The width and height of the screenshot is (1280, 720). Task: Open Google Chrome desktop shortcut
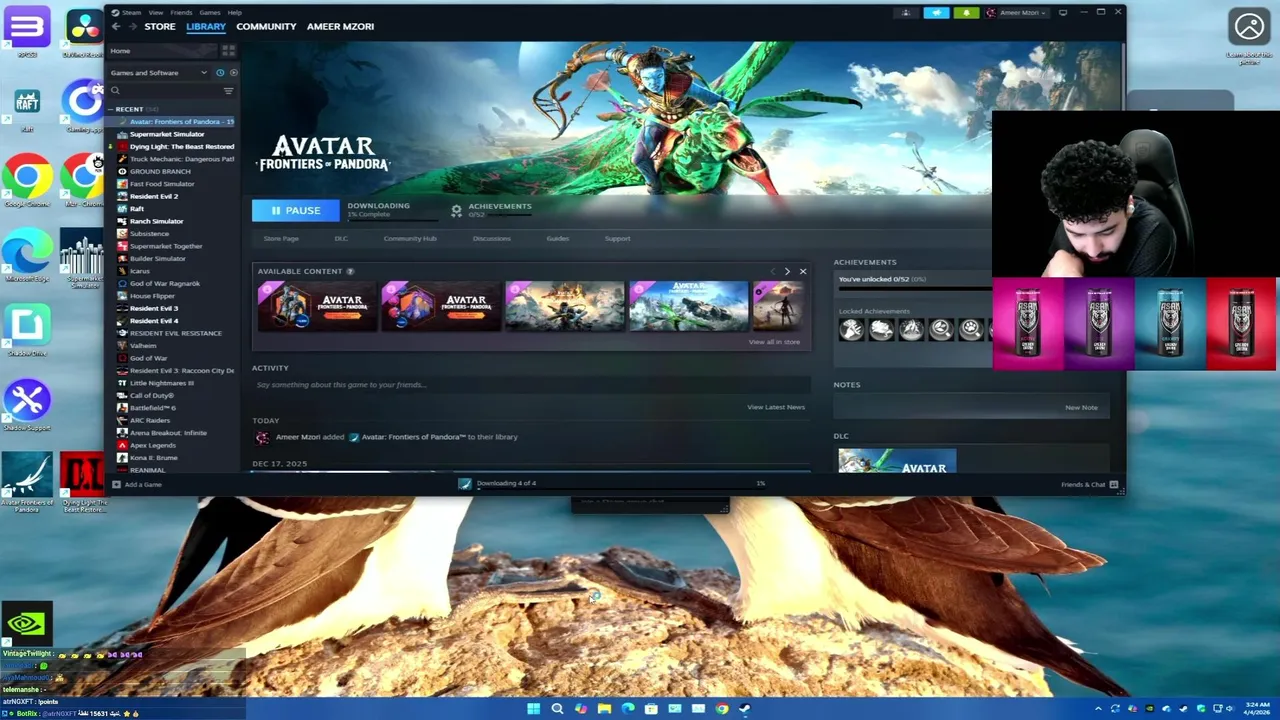(27, 180)
